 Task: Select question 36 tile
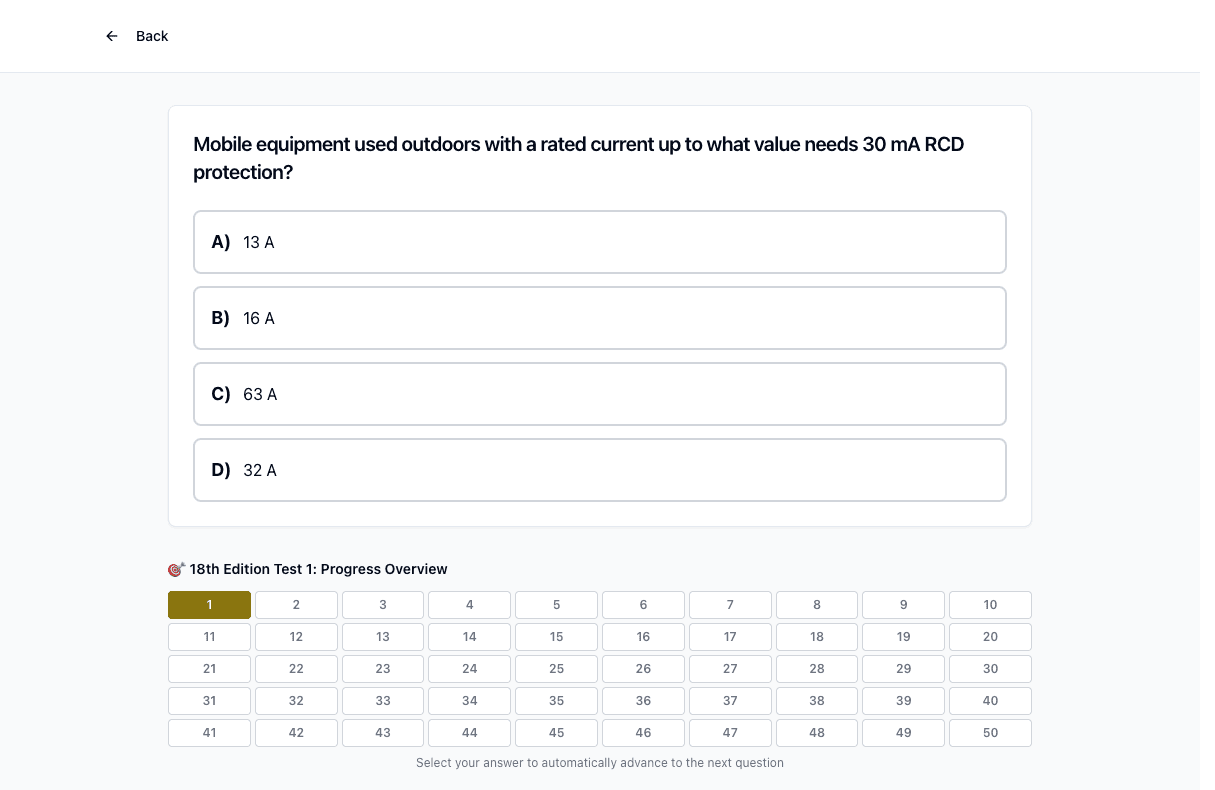[643, 701]
